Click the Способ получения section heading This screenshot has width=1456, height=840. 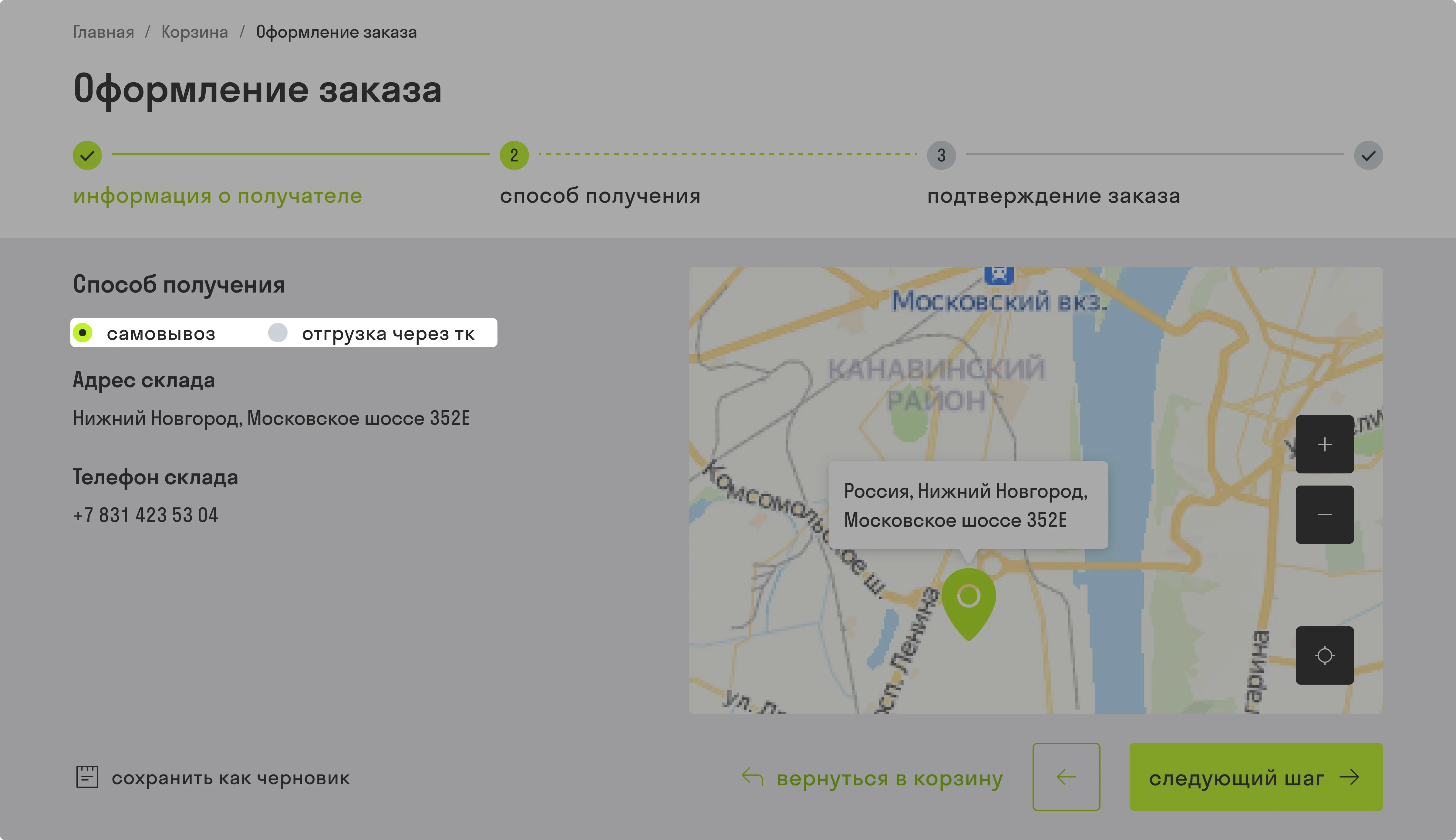[179, 284]
